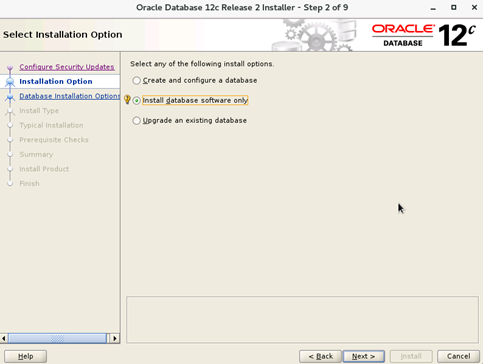Click the message area text box

coord(302,320)
